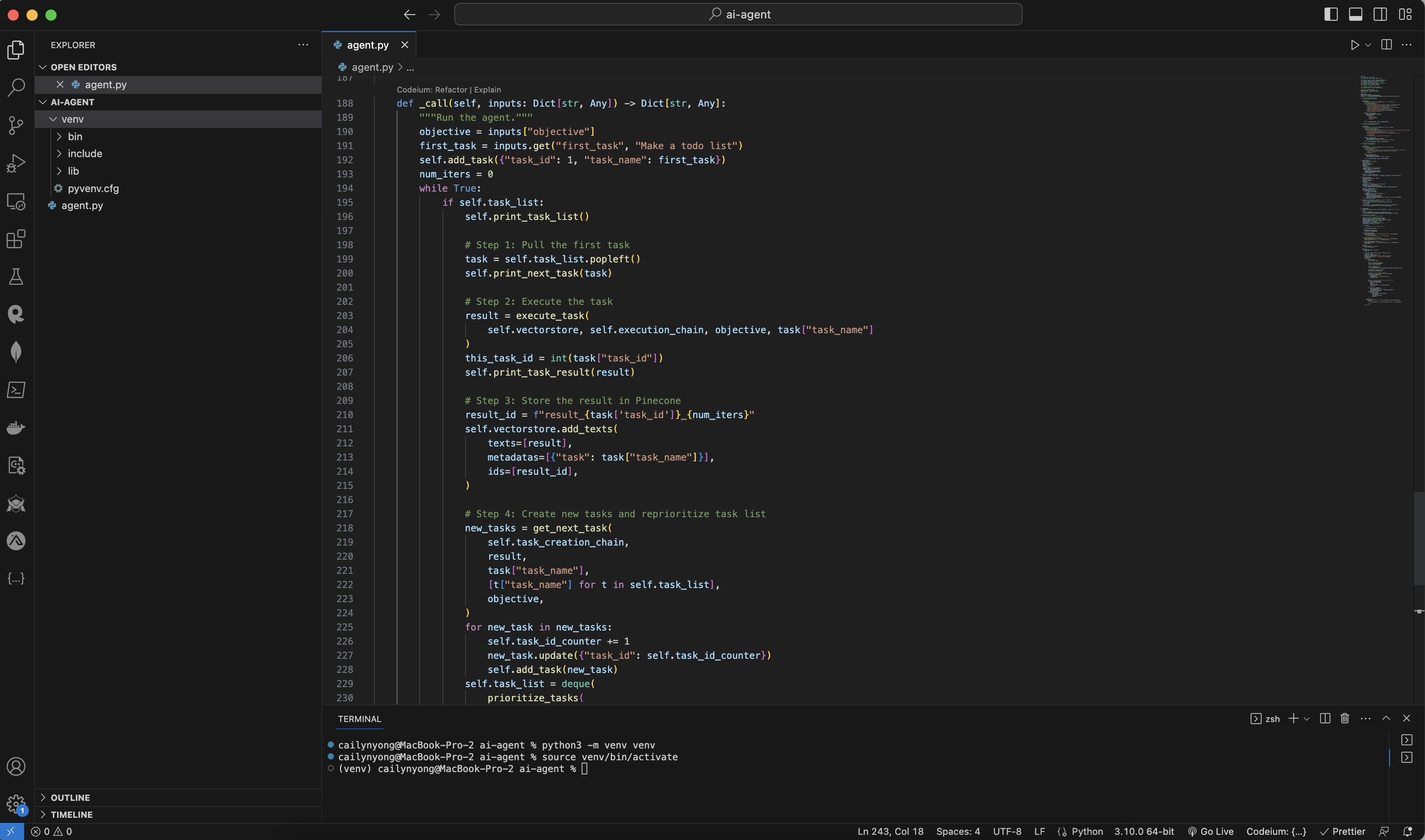
Task: Run the Python file with play icon
Action: 1354,45
